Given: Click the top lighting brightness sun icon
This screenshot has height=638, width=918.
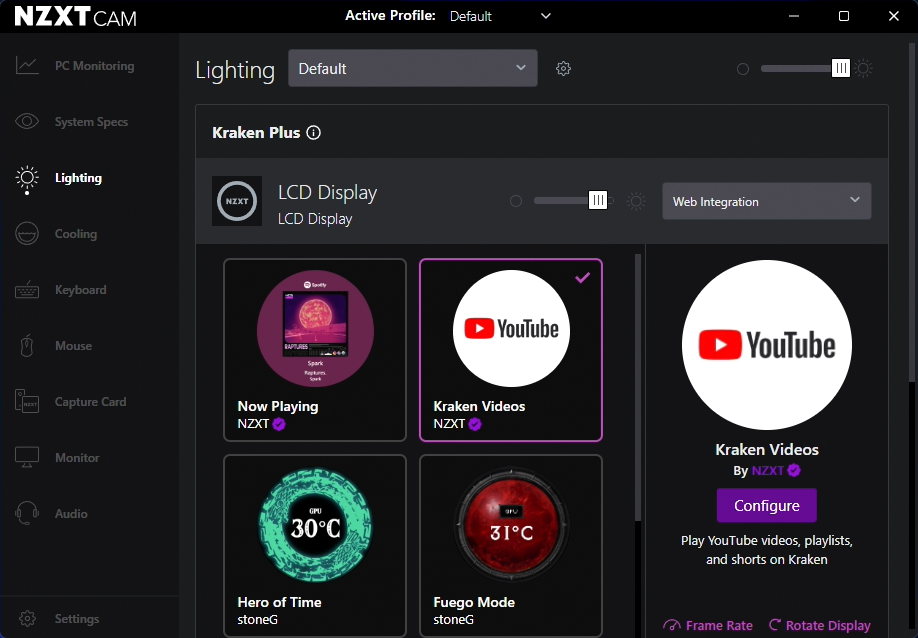Looking at the screenshot, I should pos(862,68).
